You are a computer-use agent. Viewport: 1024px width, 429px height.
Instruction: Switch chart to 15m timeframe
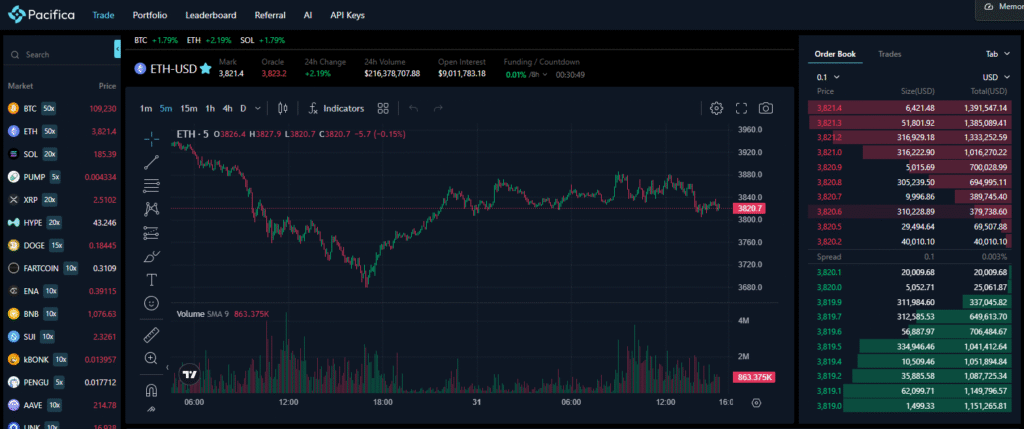pos(189,108)
